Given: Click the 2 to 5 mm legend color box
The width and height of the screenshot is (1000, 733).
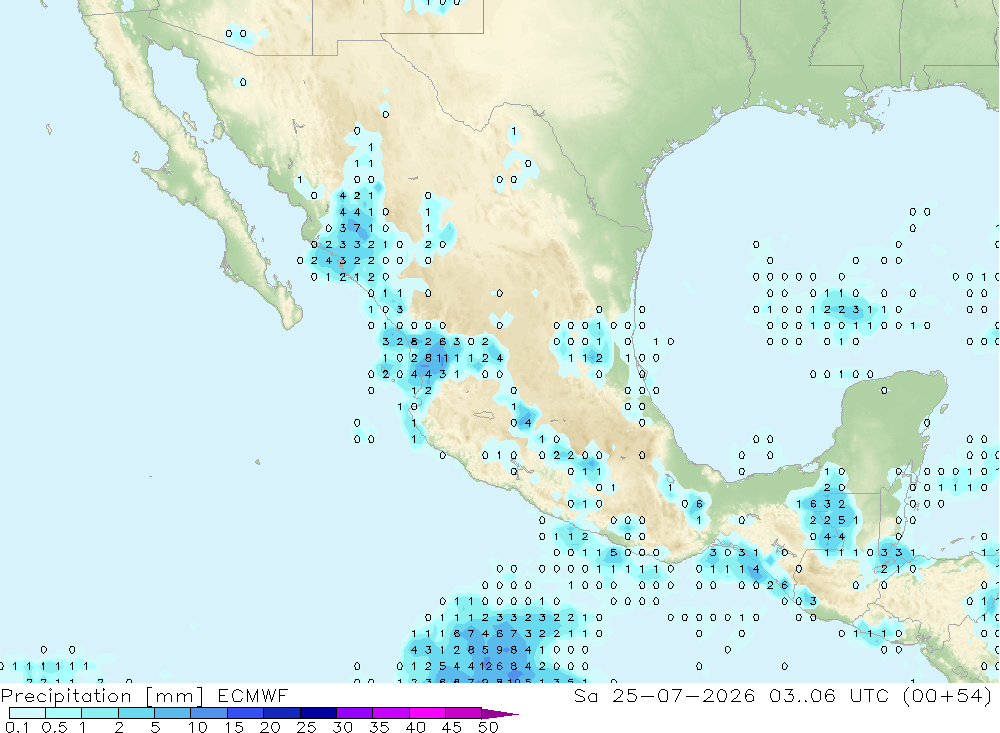Looking at the screenshot, I should coord(136,713).
